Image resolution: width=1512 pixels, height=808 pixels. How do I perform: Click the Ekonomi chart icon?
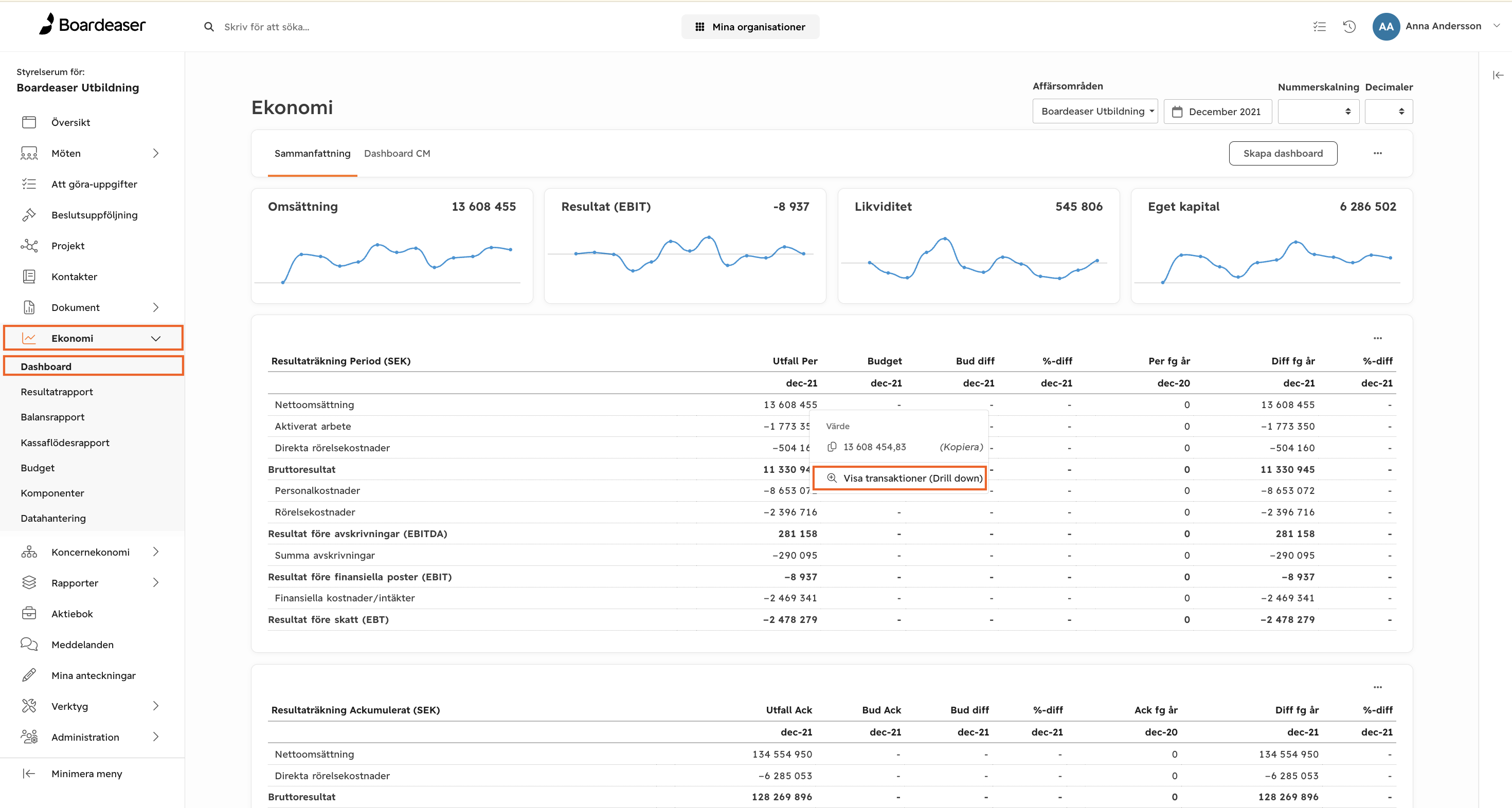click(x=29, y=338)
